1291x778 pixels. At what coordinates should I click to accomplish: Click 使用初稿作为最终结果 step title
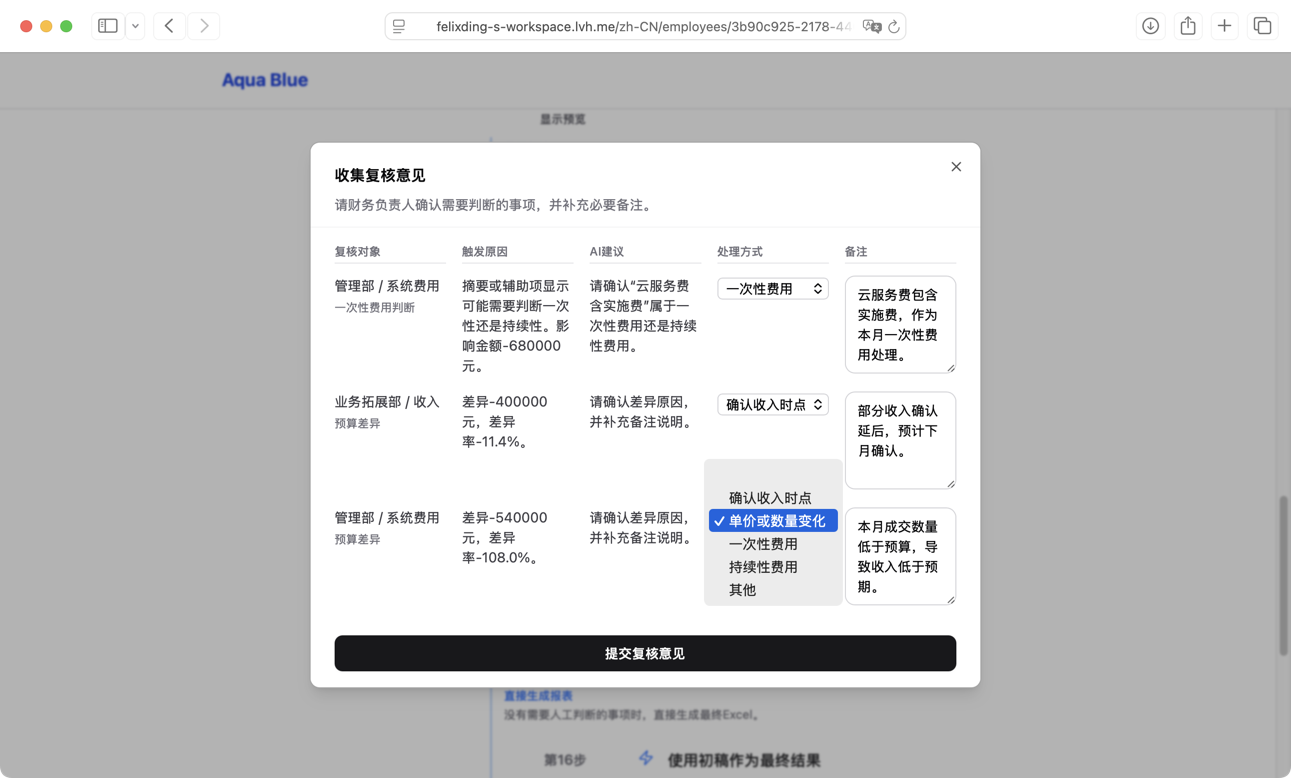pos(744,760)
